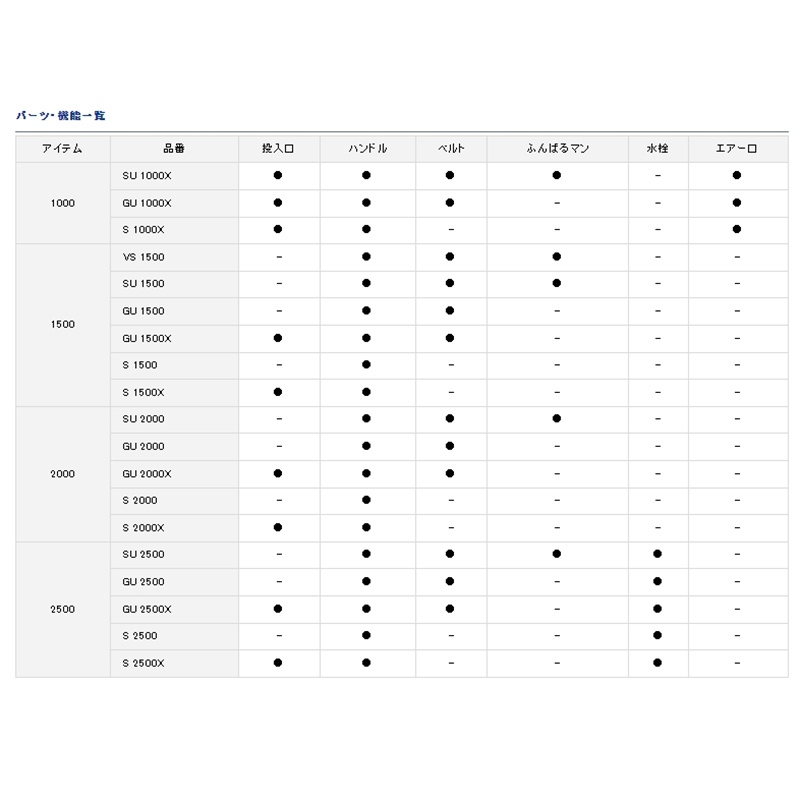Click the 品番 column header
The image size is (800, 800).
coord(173,148)
